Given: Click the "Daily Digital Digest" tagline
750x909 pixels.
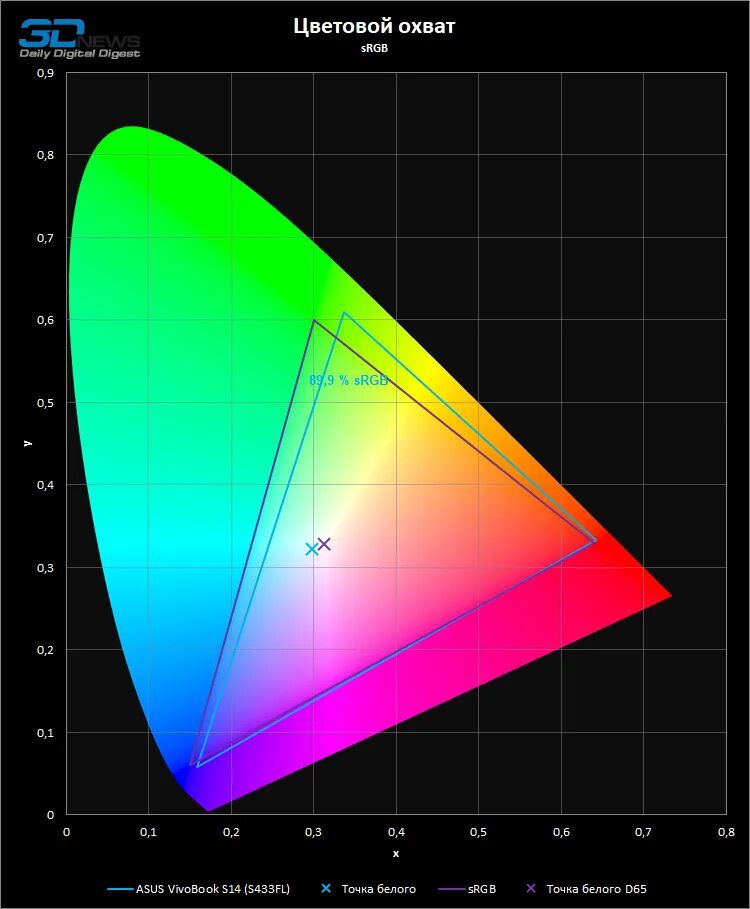Looking at the screenshot, I should pos(79,54).
